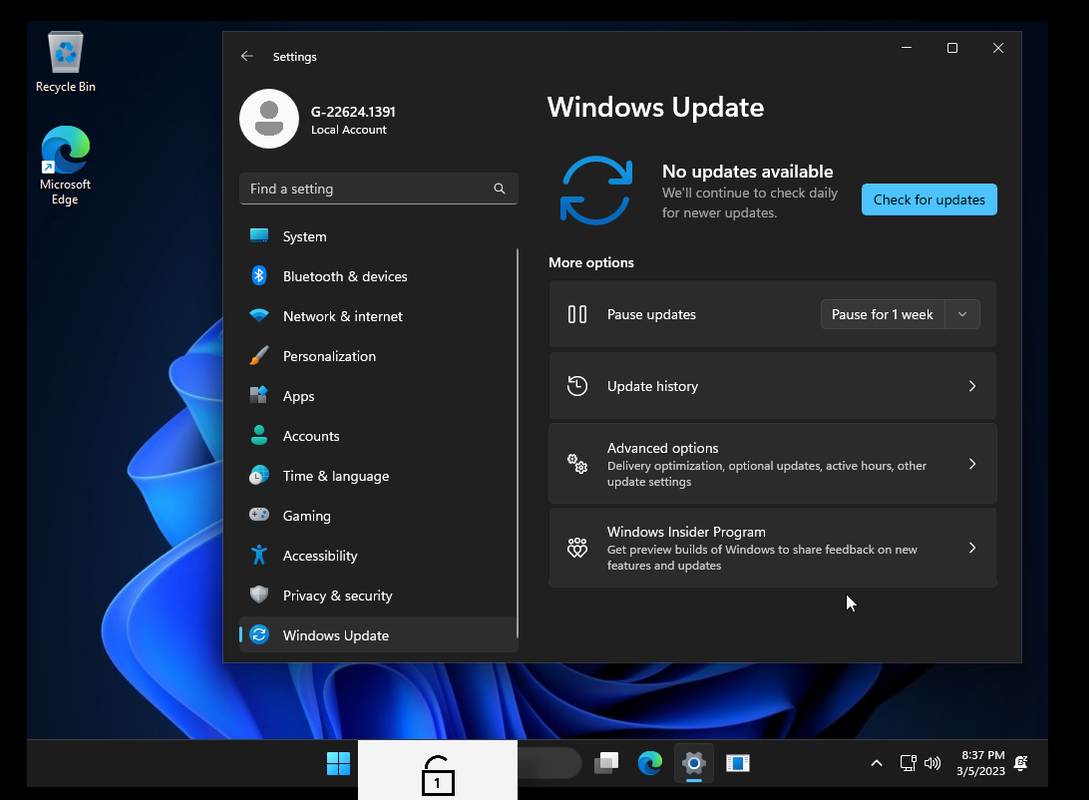The image size is (1089, 800).
Task: Expand the pause duration dropdown arrow
Action: pyautogui.click(x=963, y=315)
